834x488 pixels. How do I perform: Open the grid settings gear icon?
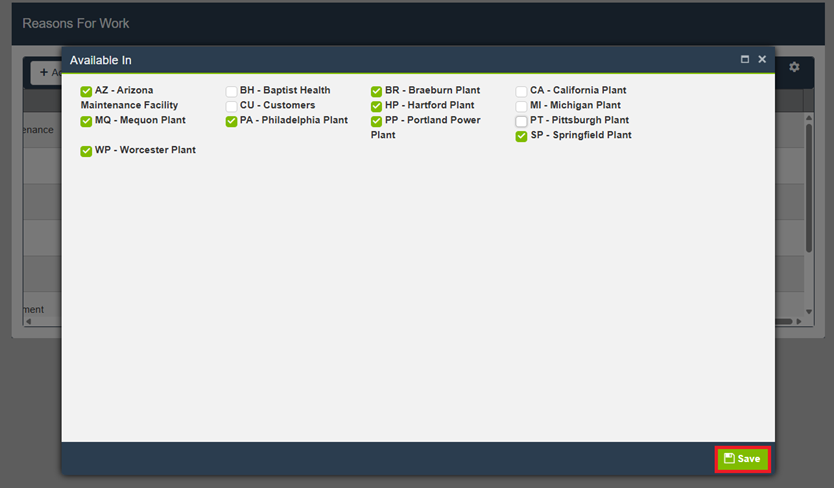click(794, 67)
